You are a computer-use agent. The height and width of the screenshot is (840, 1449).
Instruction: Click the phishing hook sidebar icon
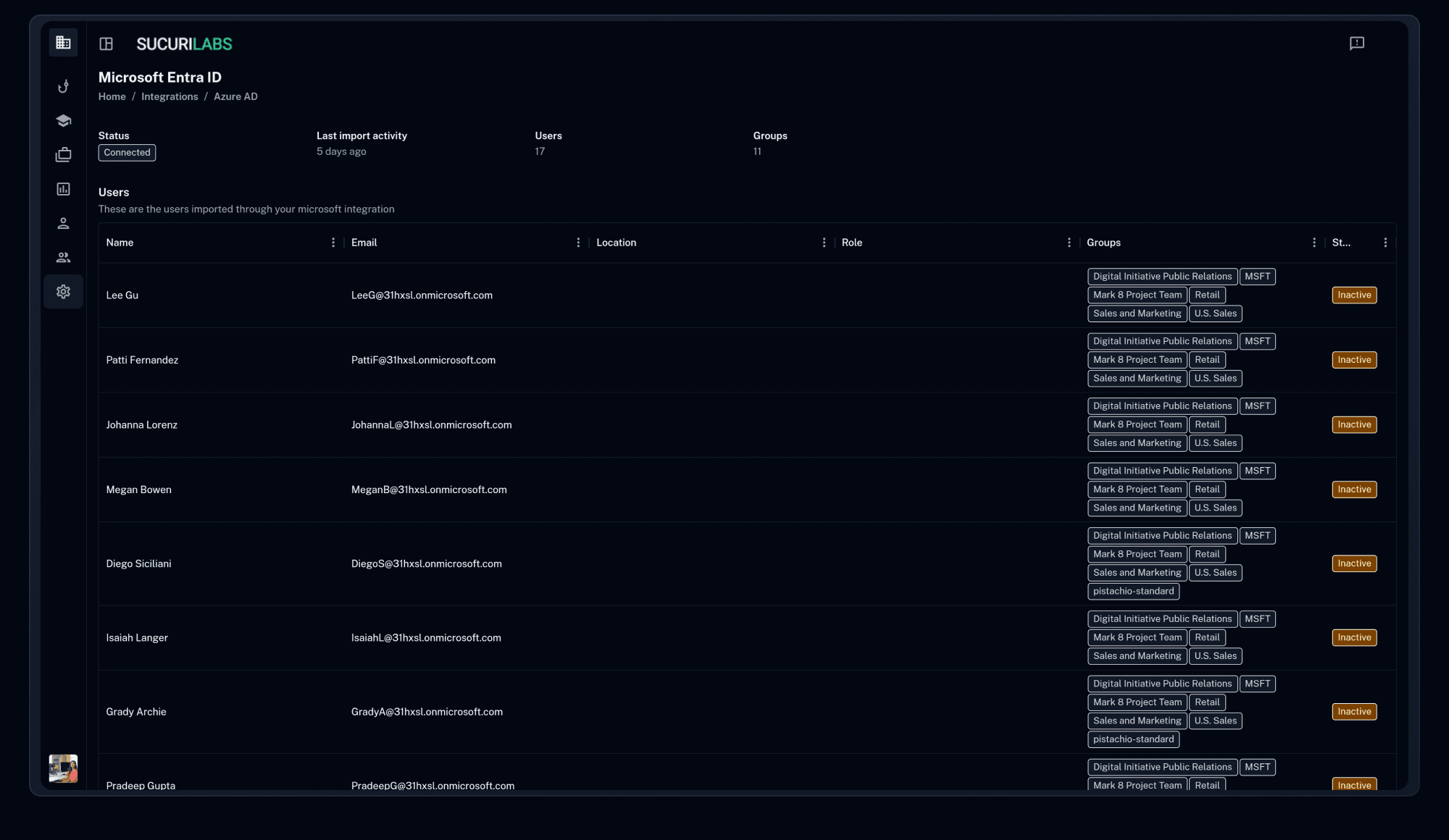pyautogui.click(x=63, y=86)
